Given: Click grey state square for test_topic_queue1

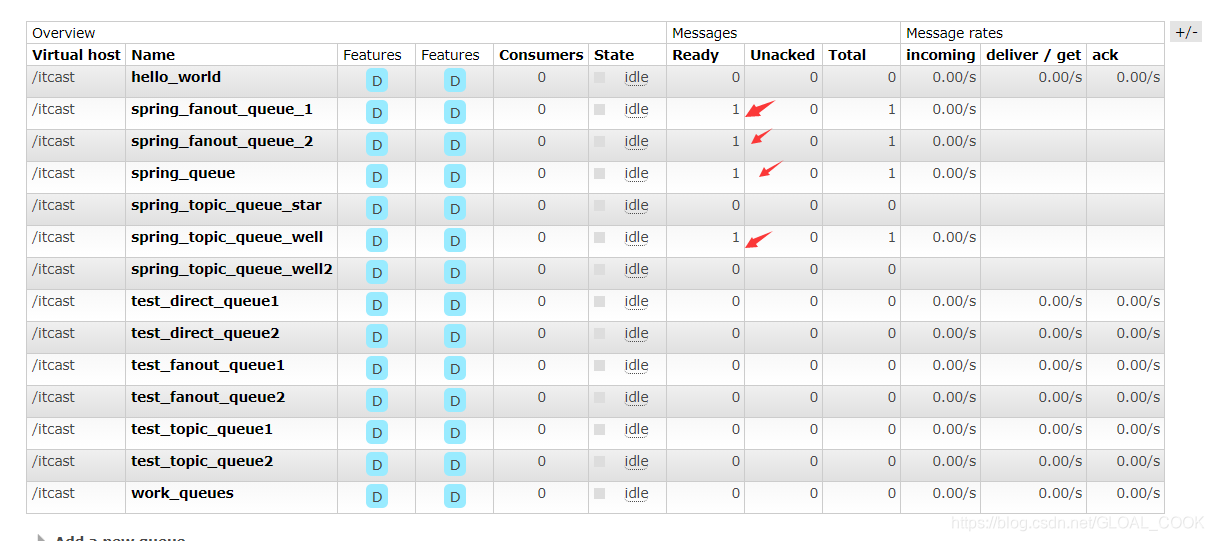Looking at the screenshot, I should click(x=600, y=429).
